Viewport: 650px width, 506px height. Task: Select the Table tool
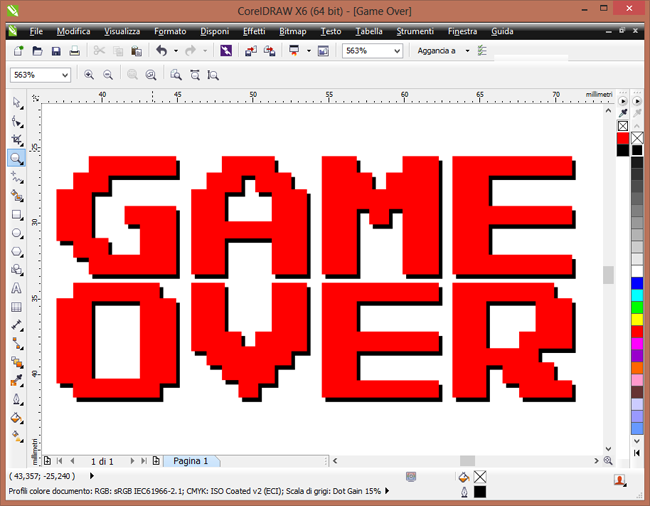(x=16, y=307)
